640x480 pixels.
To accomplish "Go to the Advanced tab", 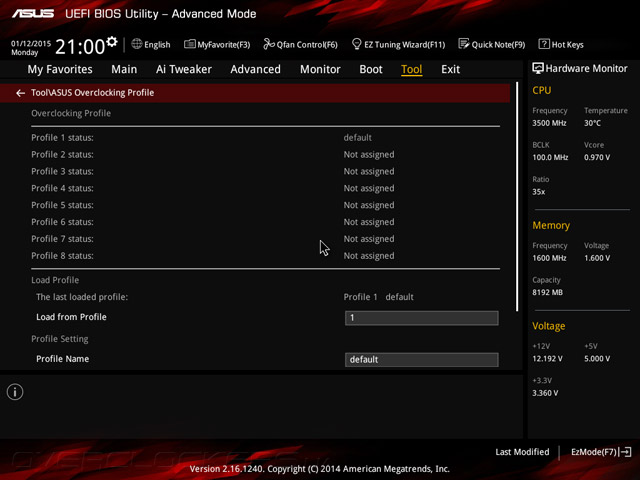I will point(256,69).
